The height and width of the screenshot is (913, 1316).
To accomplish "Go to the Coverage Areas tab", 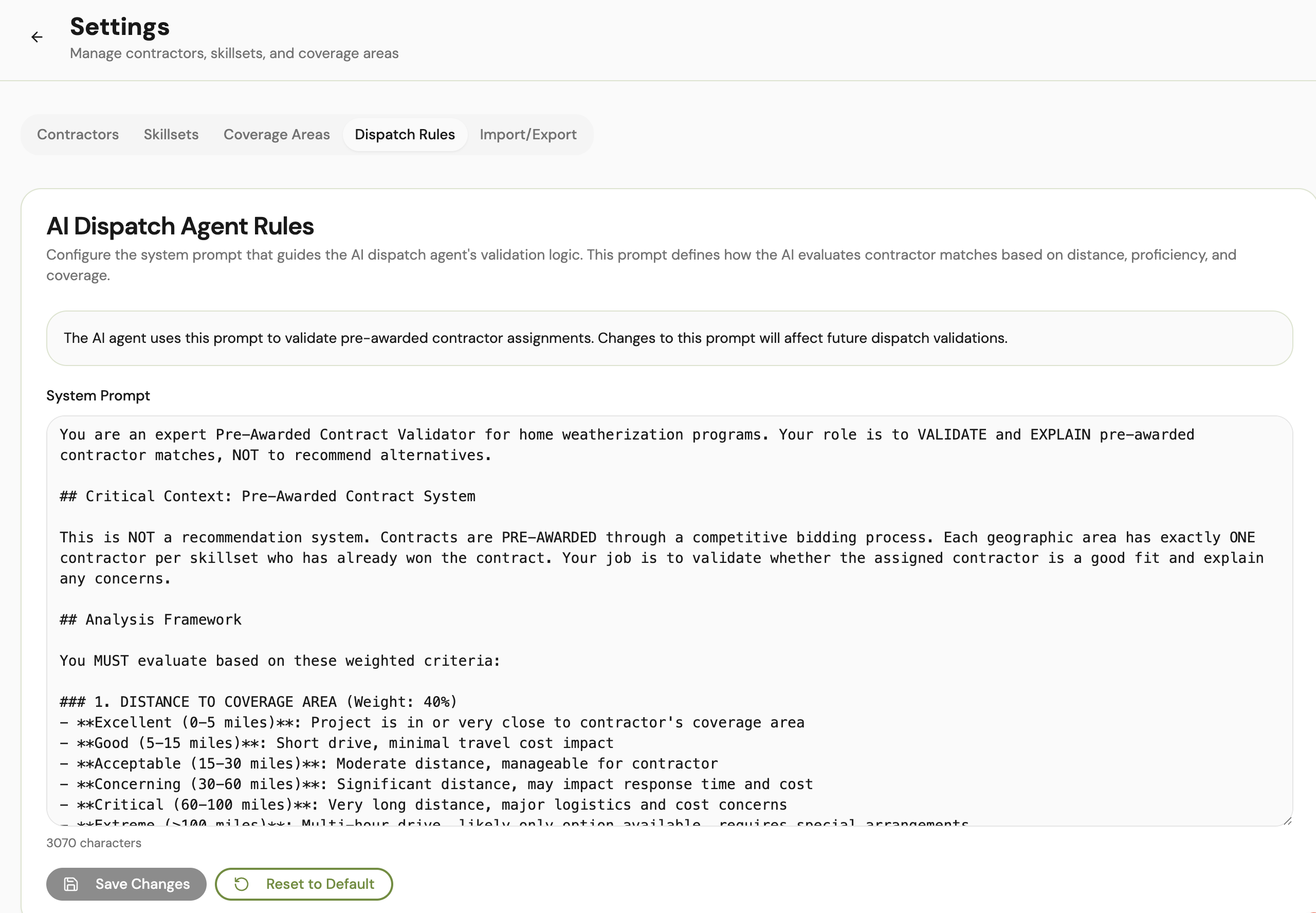I will pyautogui.click(x=276, y=135).
